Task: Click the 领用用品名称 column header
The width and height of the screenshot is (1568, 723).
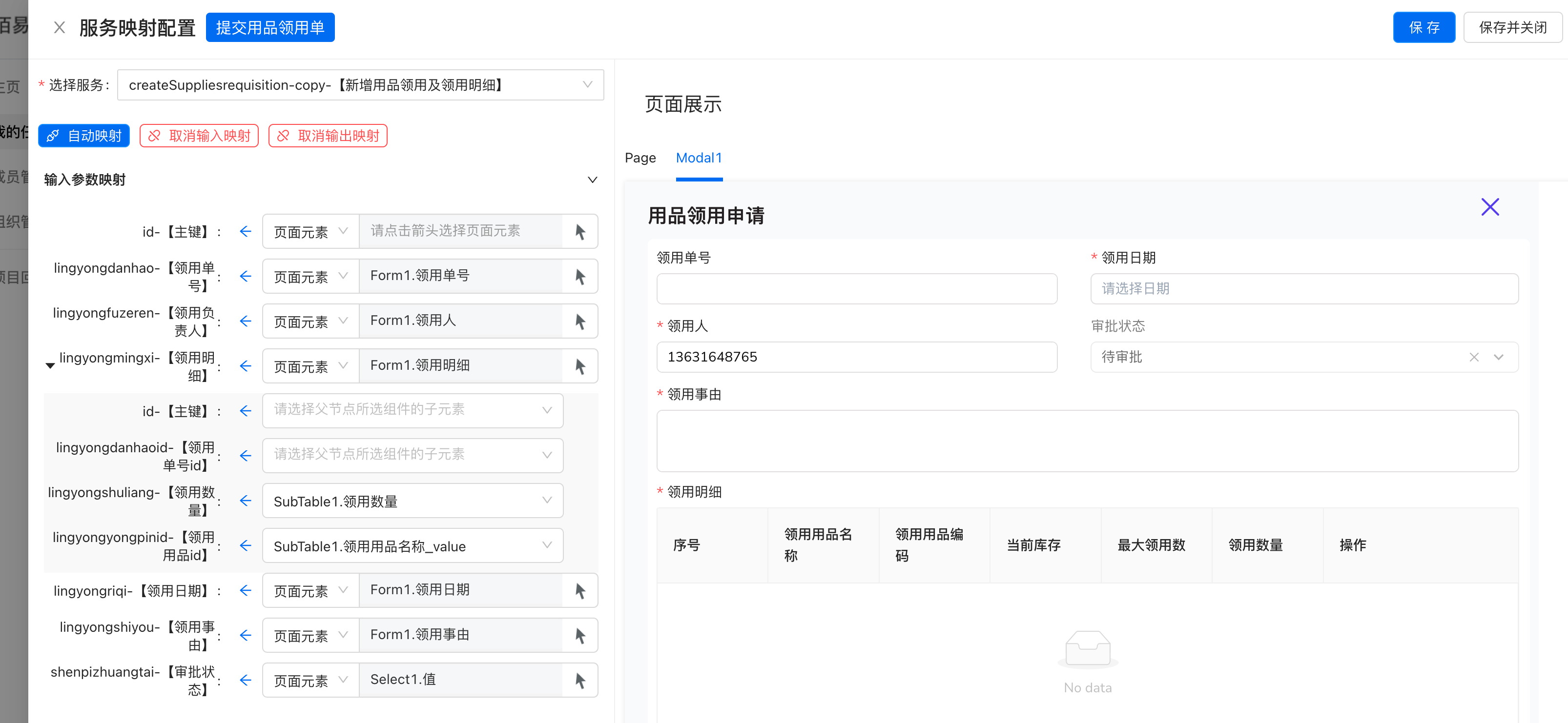Action: coord(823,545)
